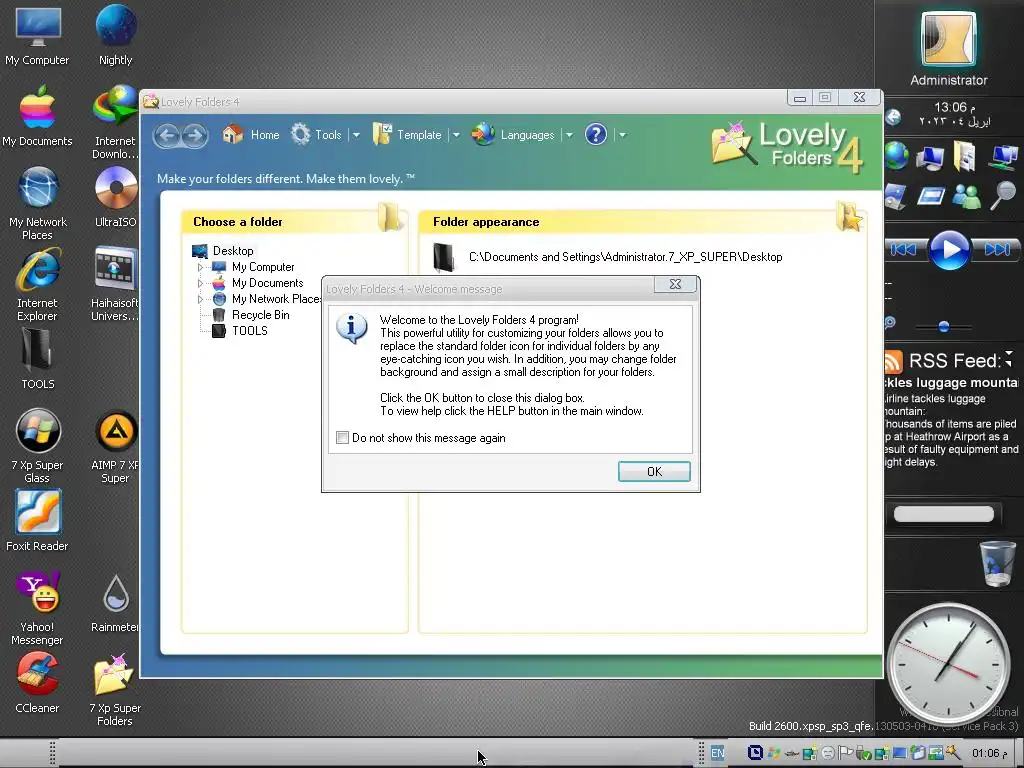Click sidebar documents folder icon

coord(965,157)
